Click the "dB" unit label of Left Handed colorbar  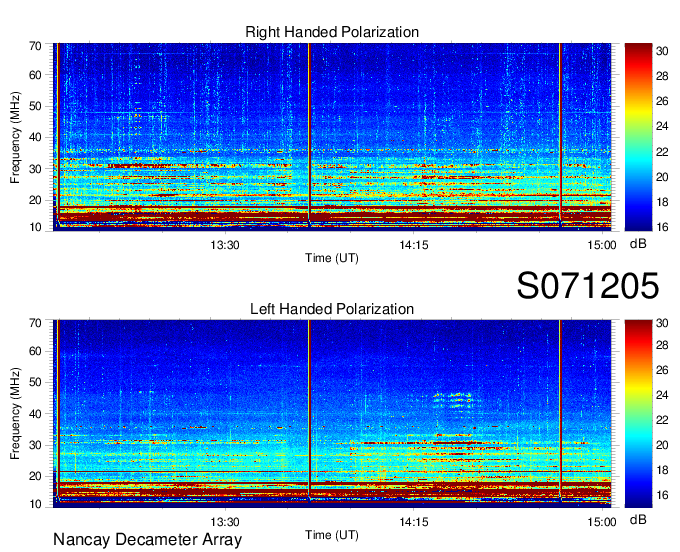(638, 520)
